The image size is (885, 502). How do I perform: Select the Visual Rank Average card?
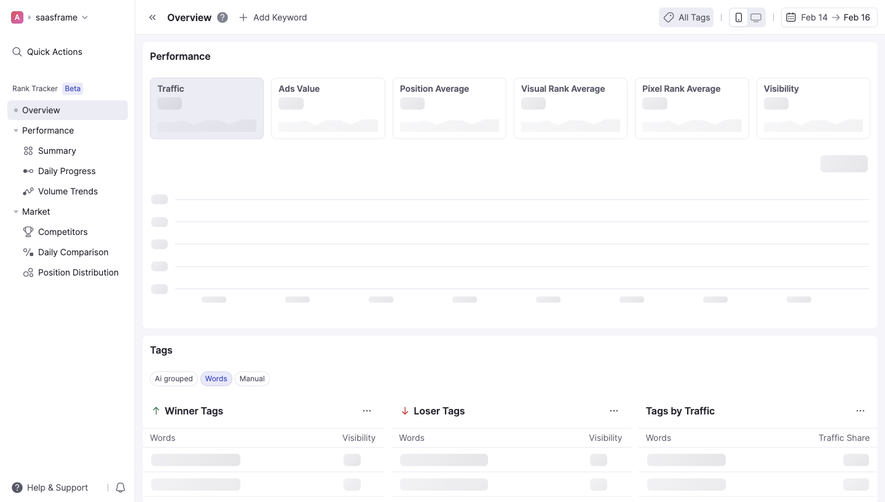pos(571,108)
